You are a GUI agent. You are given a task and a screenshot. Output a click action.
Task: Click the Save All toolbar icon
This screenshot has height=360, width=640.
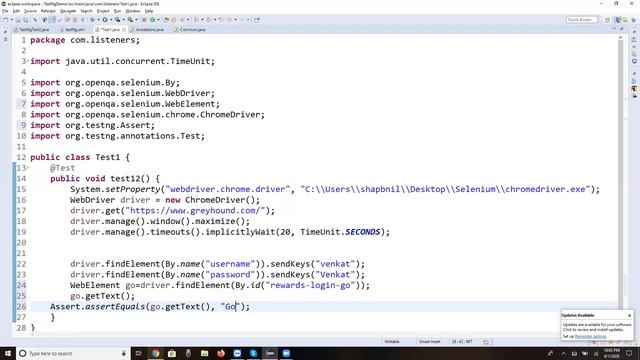coord(25,20)
